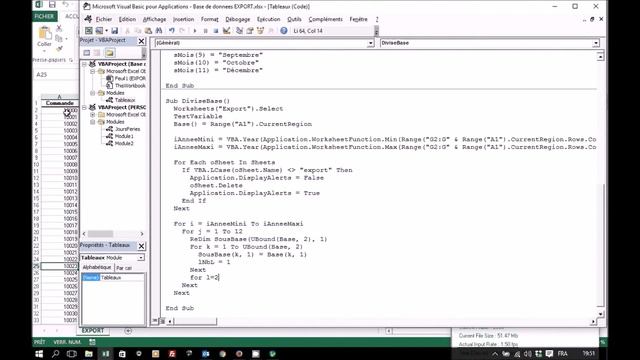Close the Propriétés - Tableaux pane

tap(141, 246)
